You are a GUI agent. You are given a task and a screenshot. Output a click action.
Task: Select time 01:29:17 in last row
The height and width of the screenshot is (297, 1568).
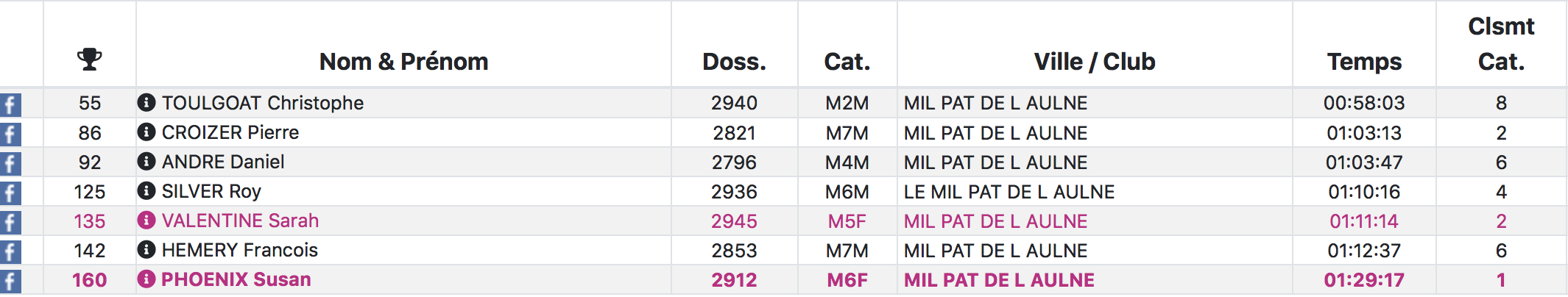(x=1364, y=280)
